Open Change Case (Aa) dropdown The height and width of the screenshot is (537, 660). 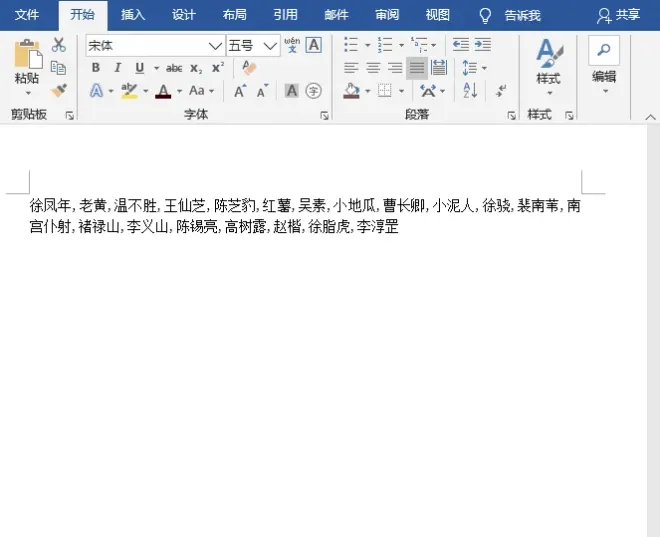coord(202,90)
